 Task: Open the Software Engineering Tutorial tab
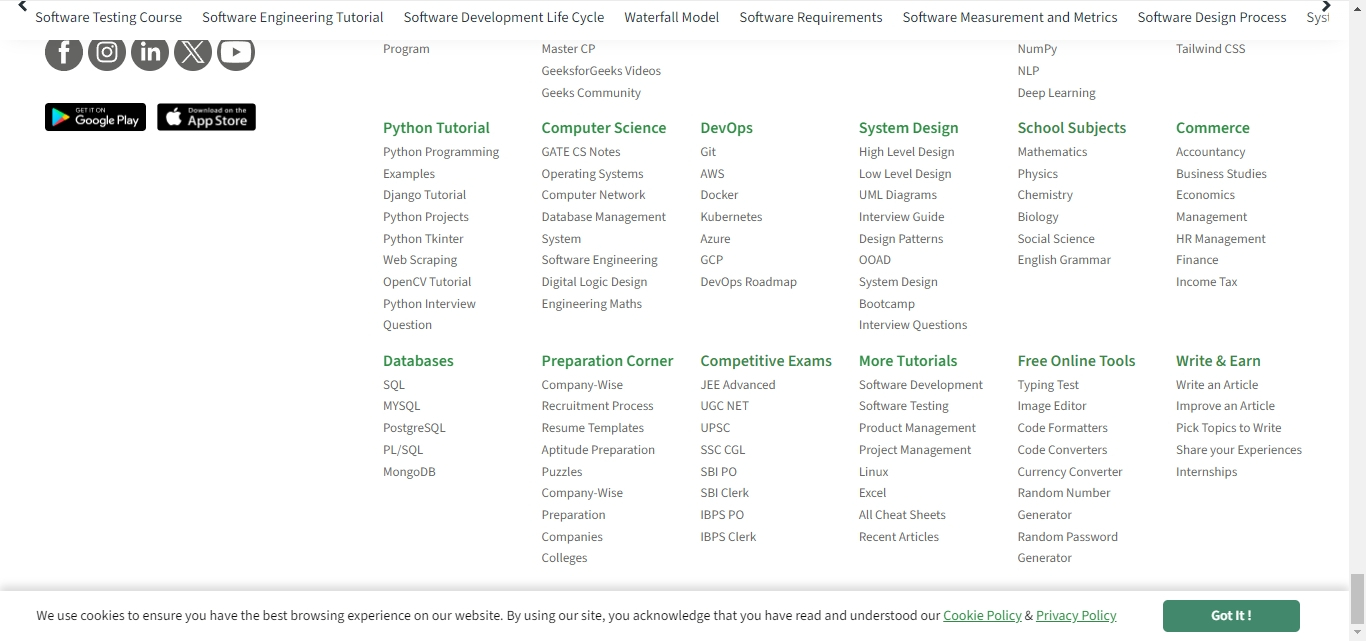click(x=293, y=17)
